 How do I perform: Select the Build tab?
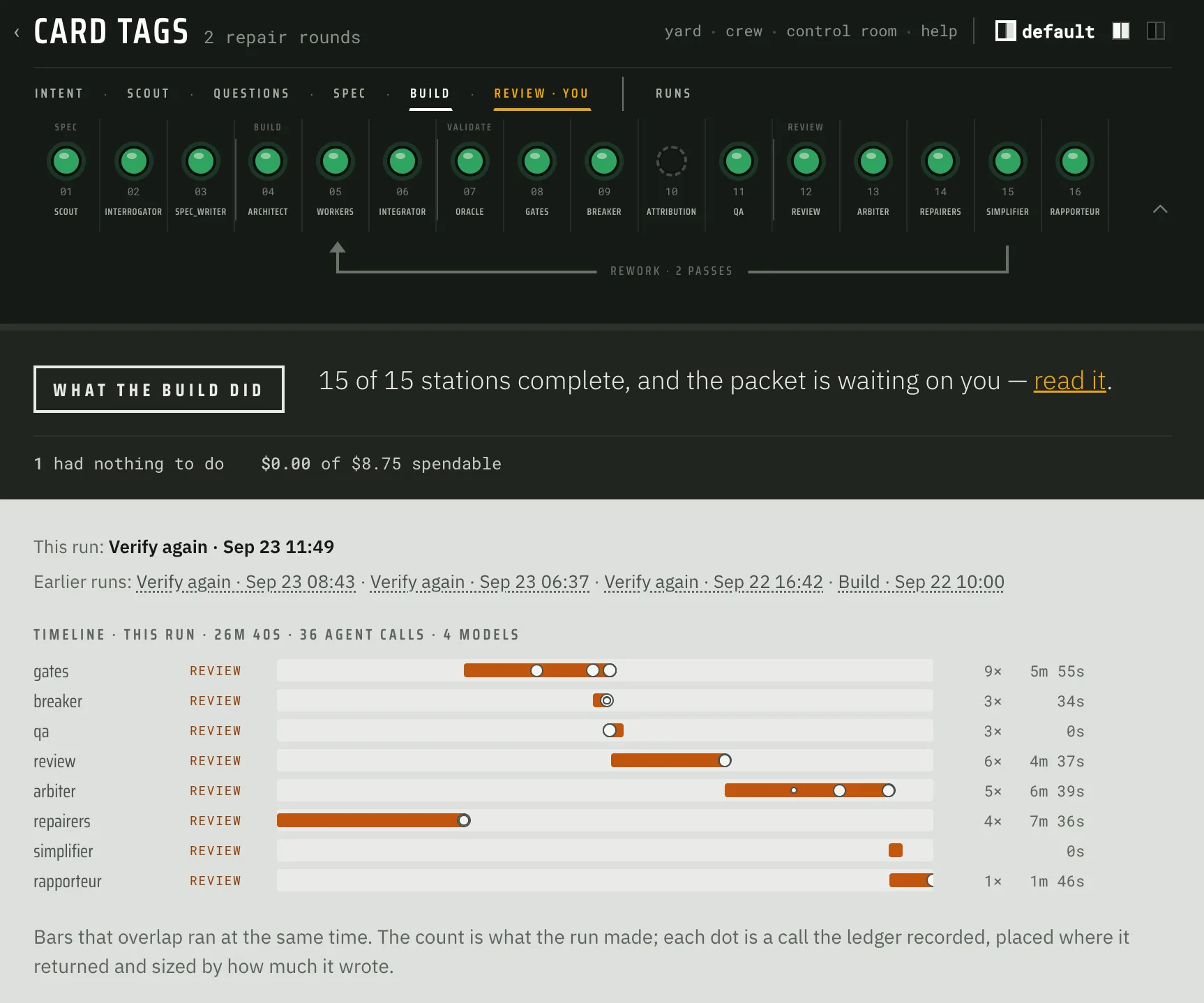[x=430, y=93]
